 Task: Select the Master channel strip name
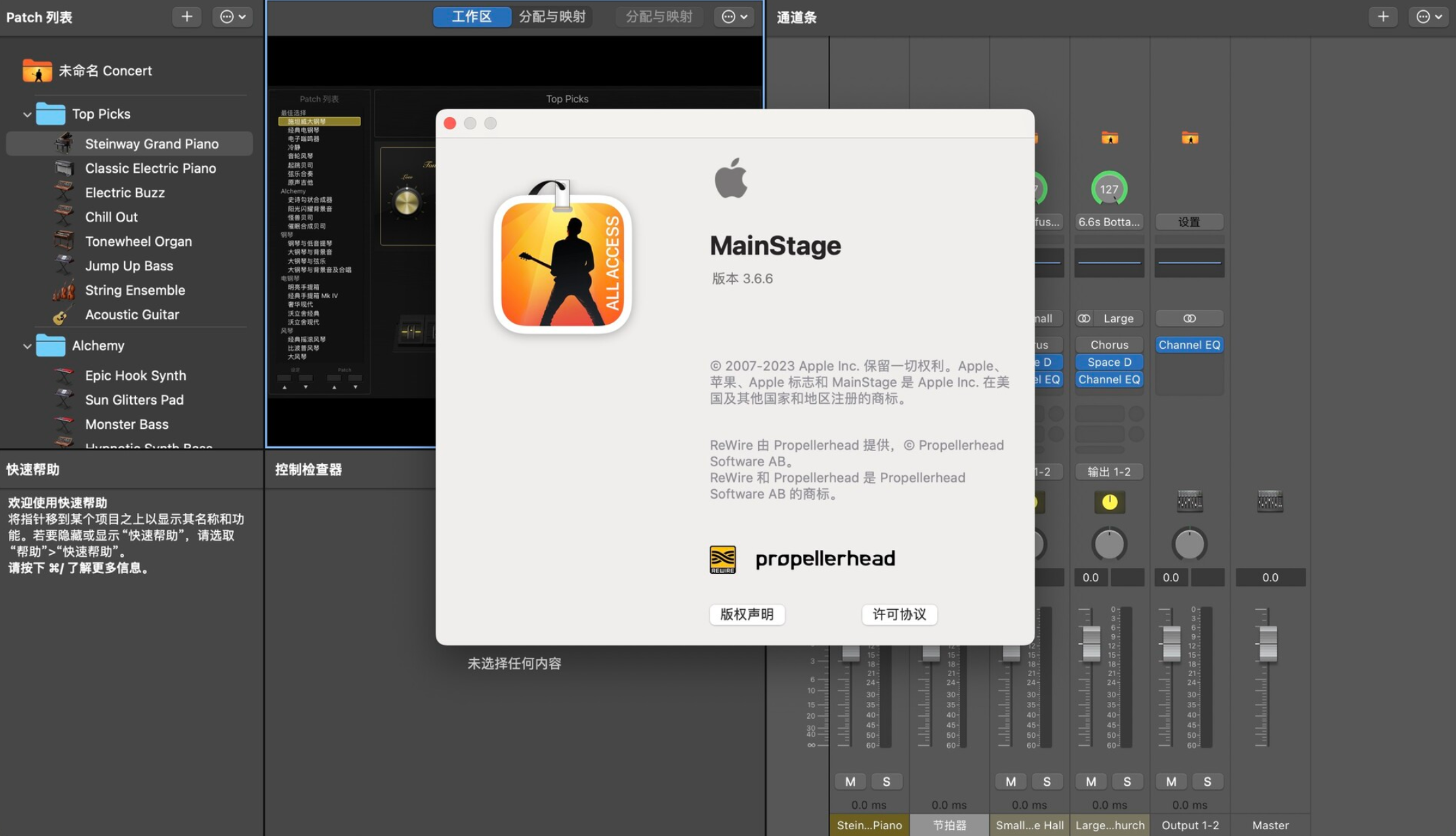1270,825
